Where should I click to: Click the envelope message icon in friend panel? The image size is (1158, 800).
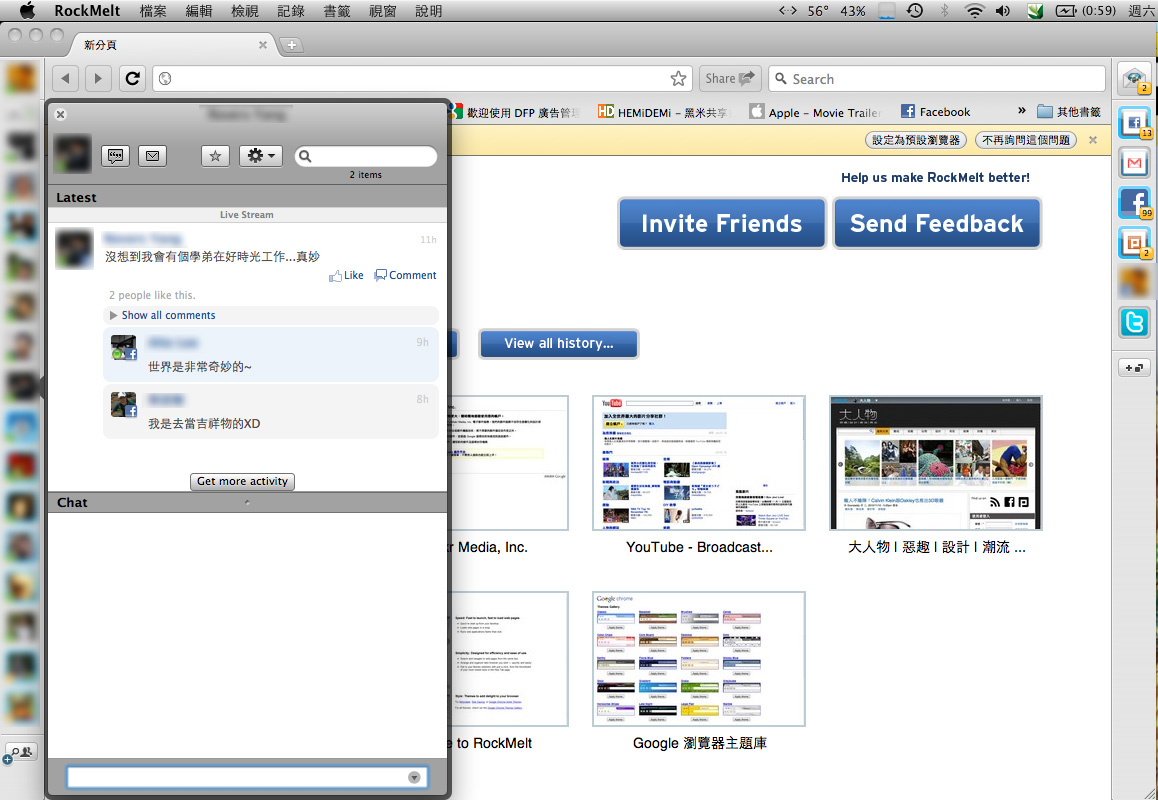point(152,156)
